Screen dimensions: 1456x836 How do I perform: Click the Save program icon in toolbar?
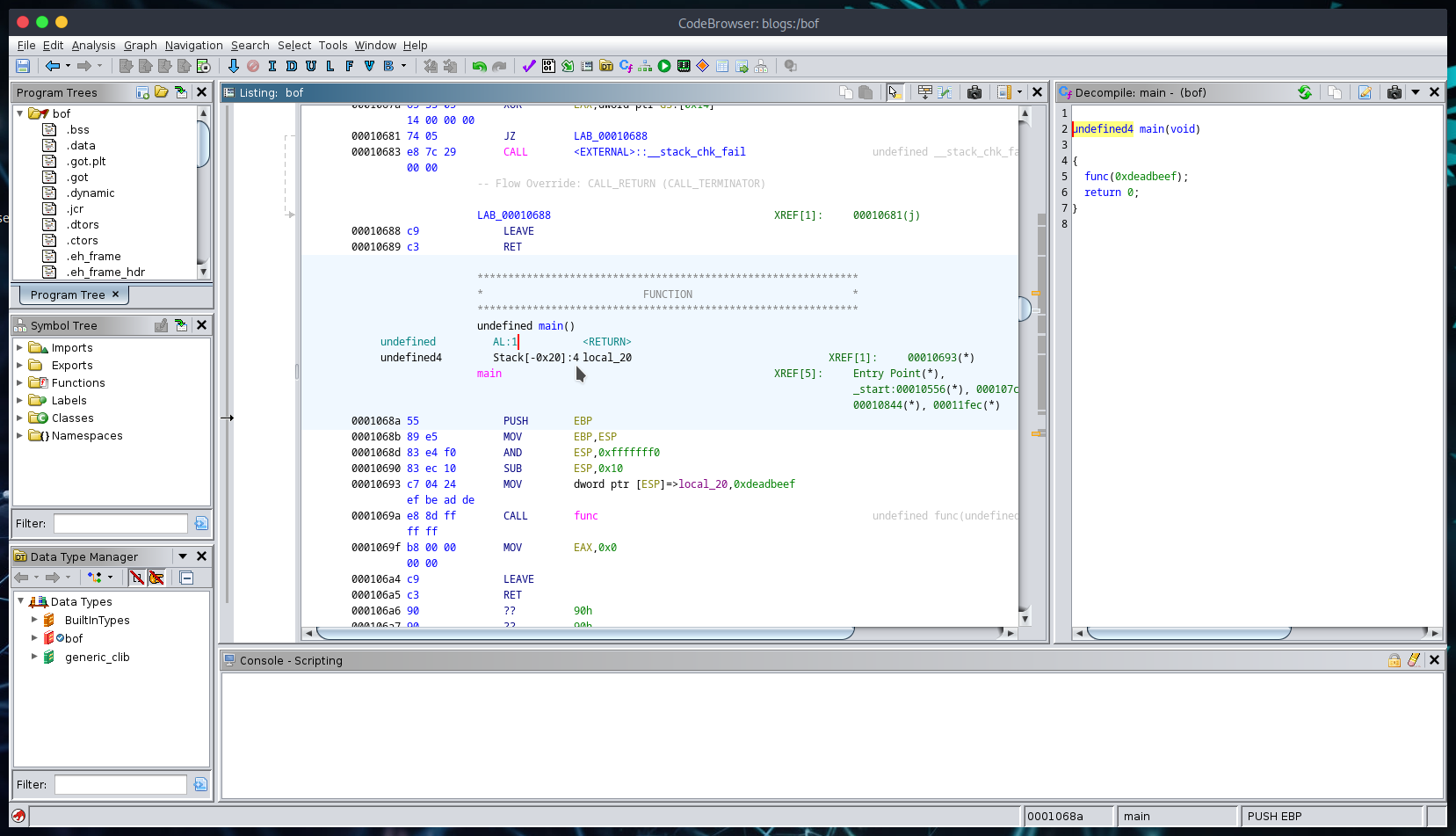(23, 66)
